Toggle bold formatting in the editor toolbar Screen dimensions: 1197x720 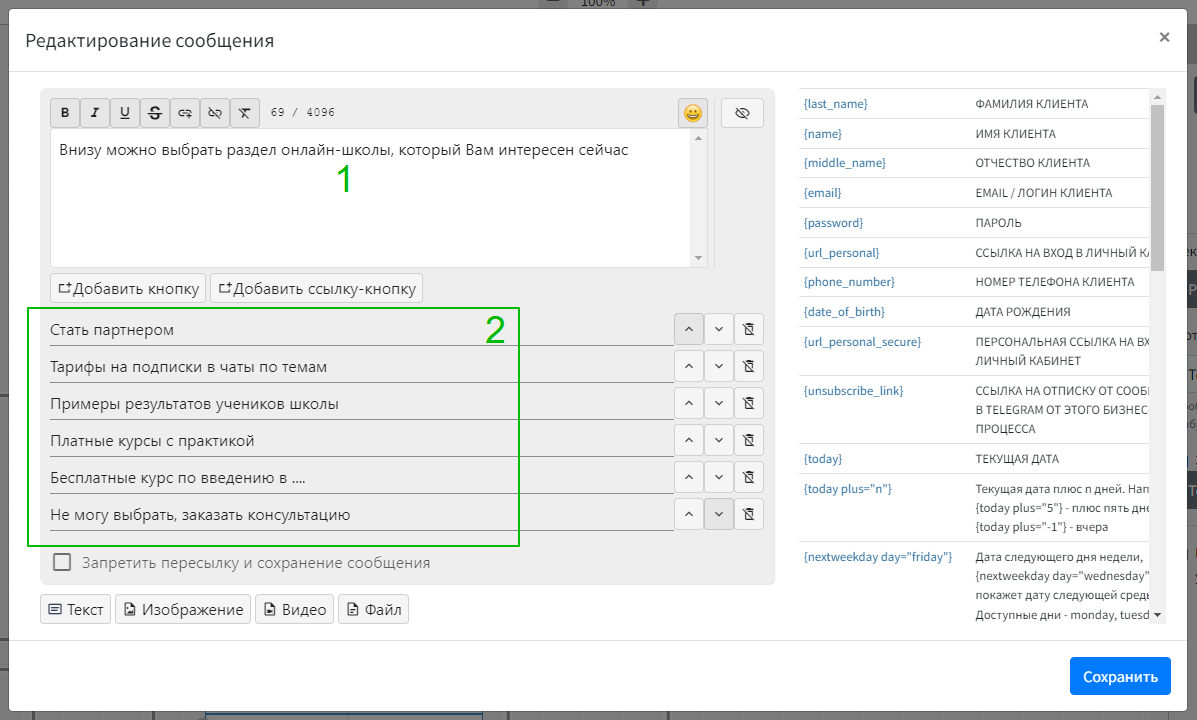pos(65,113)
